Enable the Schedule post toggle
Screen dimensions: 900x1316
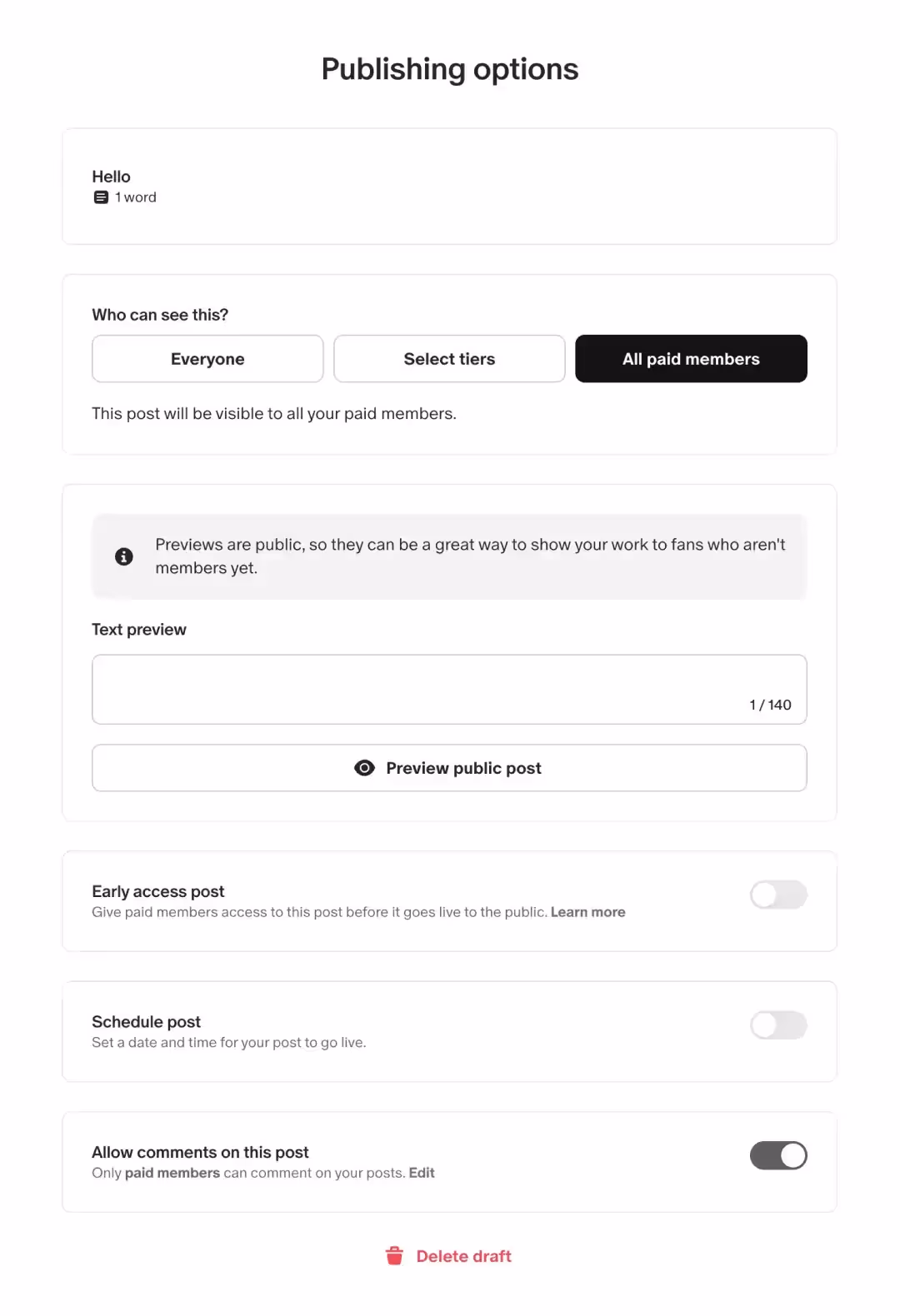777,1024
